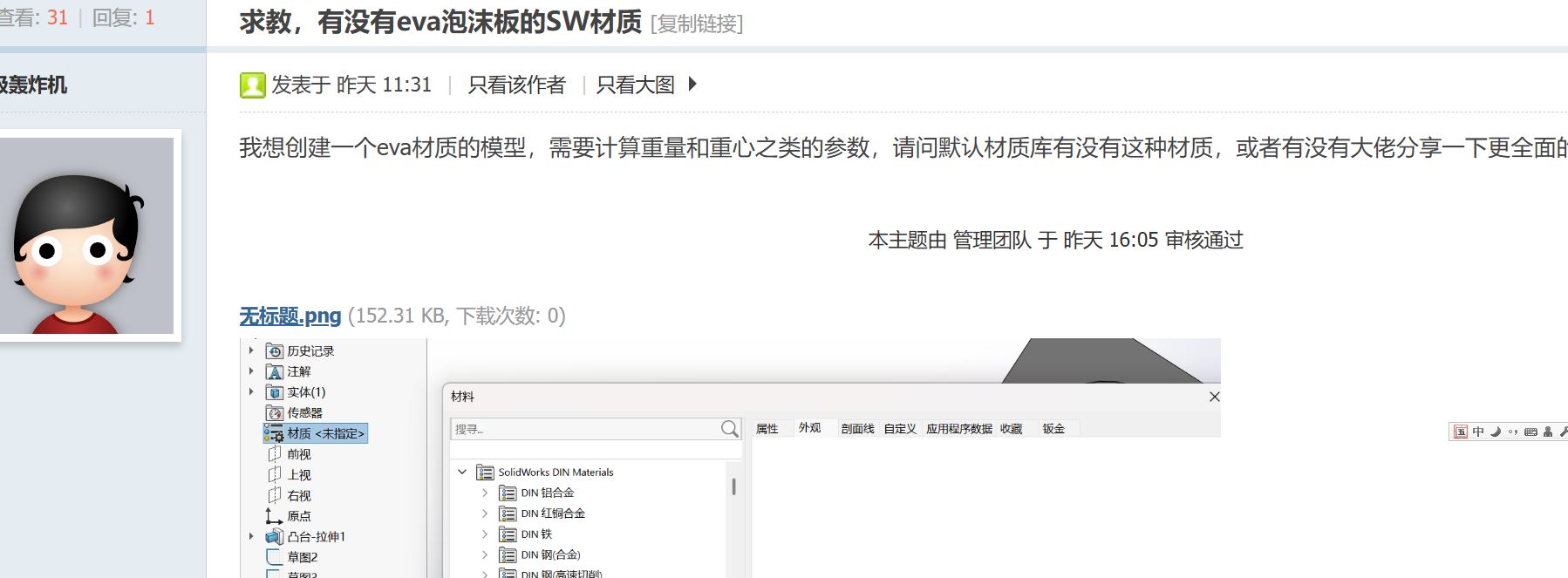Viewport: 1568px width, 578px height.
Task: Toggle the moon half-width mode in IME bar
Action: [1496, 432]
